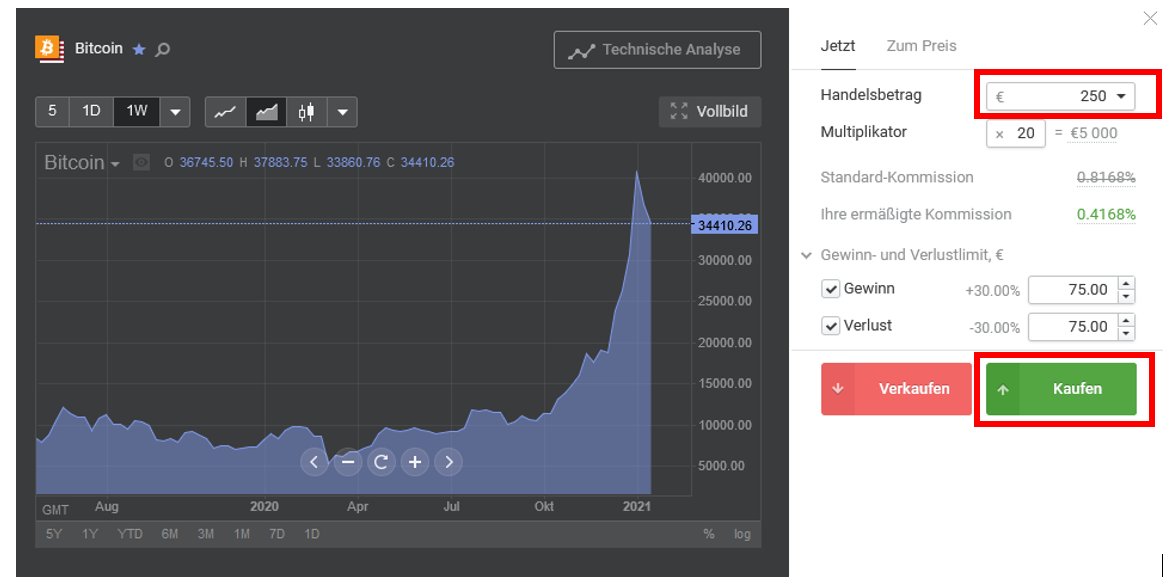Increase the Gewinn limit value

pos(1126,284)
